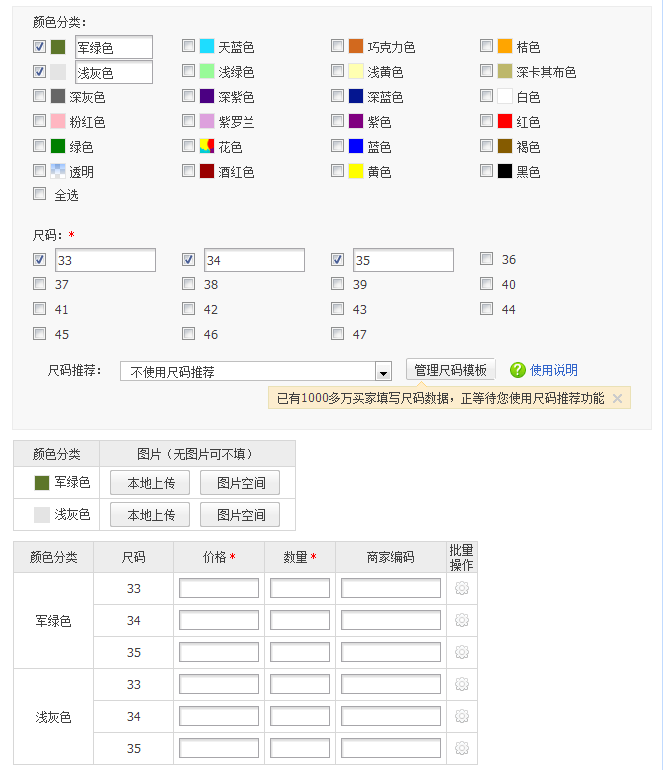Open the 尺码推荐 dropdown
669x770 pixels.
pyautogui.click(x=256, y=372)
